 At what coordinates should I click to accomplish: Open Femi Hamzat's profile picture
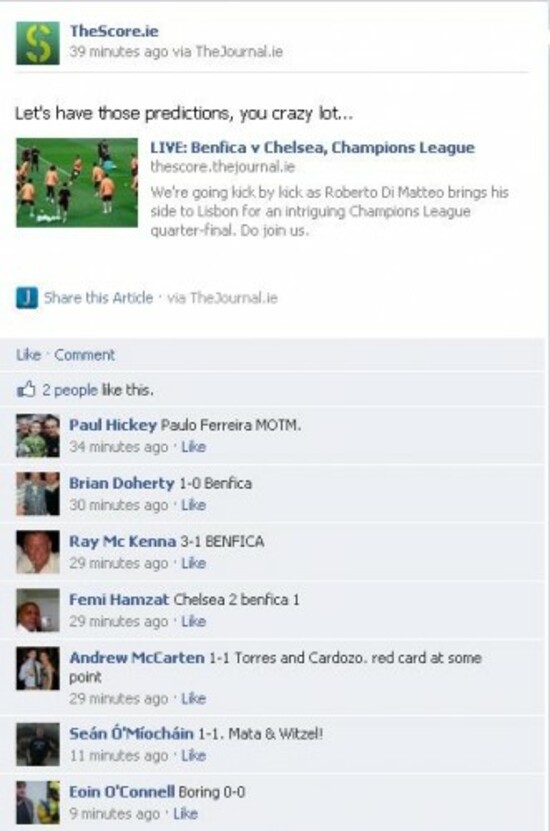38,611
